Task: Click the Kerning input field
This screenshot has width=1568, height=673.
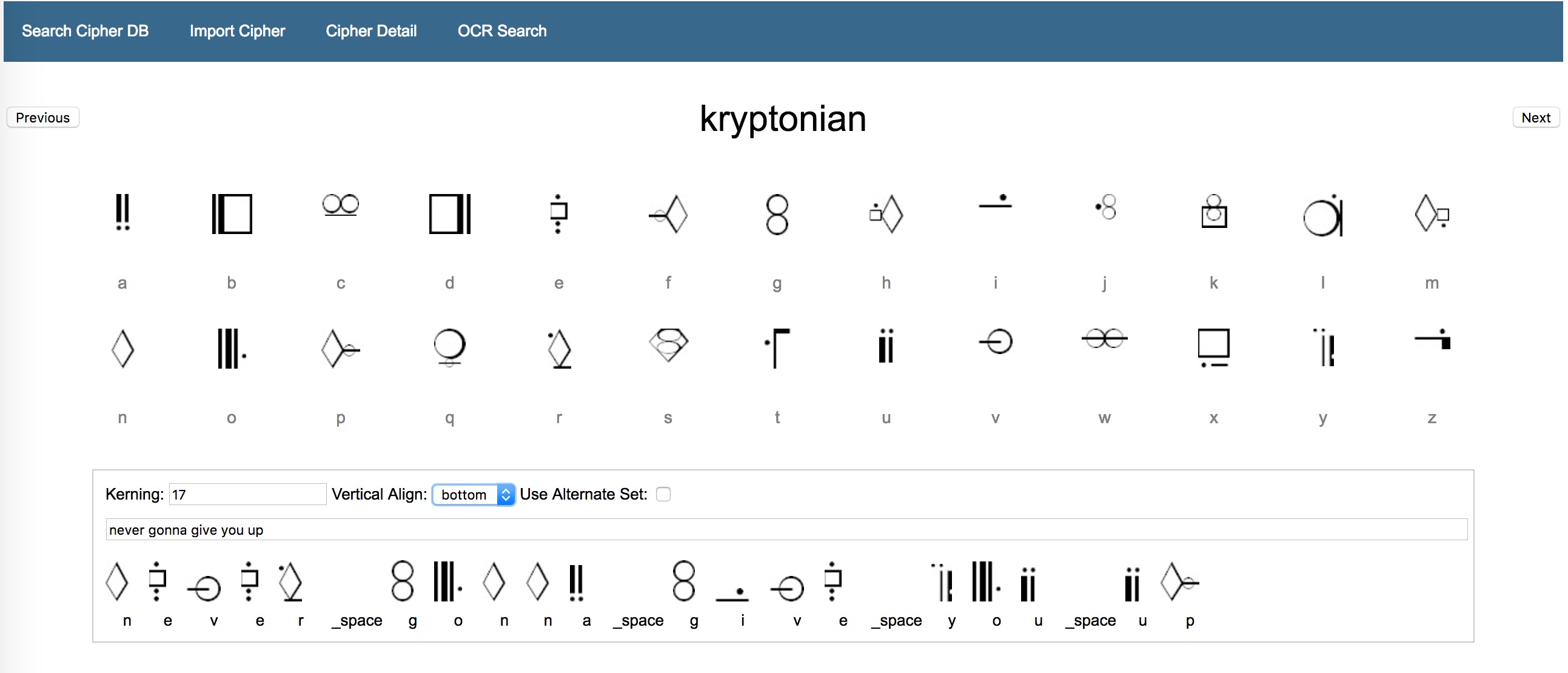Action: pyautogui.click(x=247, y=494)
